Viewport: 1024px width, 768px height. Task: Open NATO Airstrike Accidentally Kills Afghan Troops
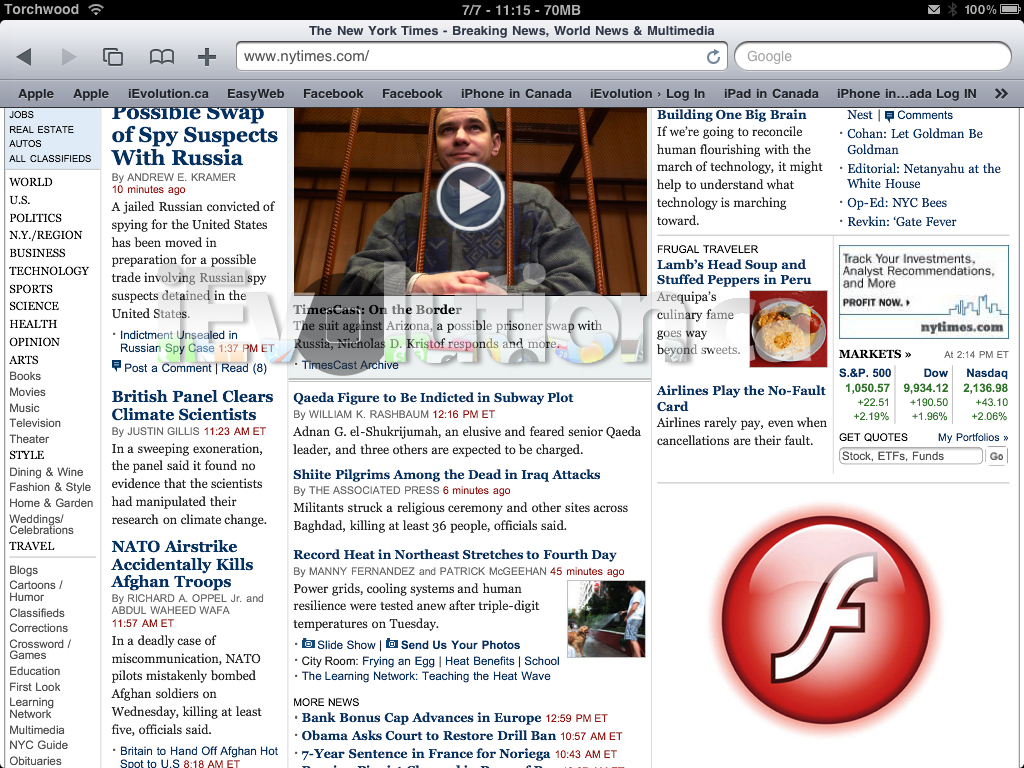(x=182, y=564)
